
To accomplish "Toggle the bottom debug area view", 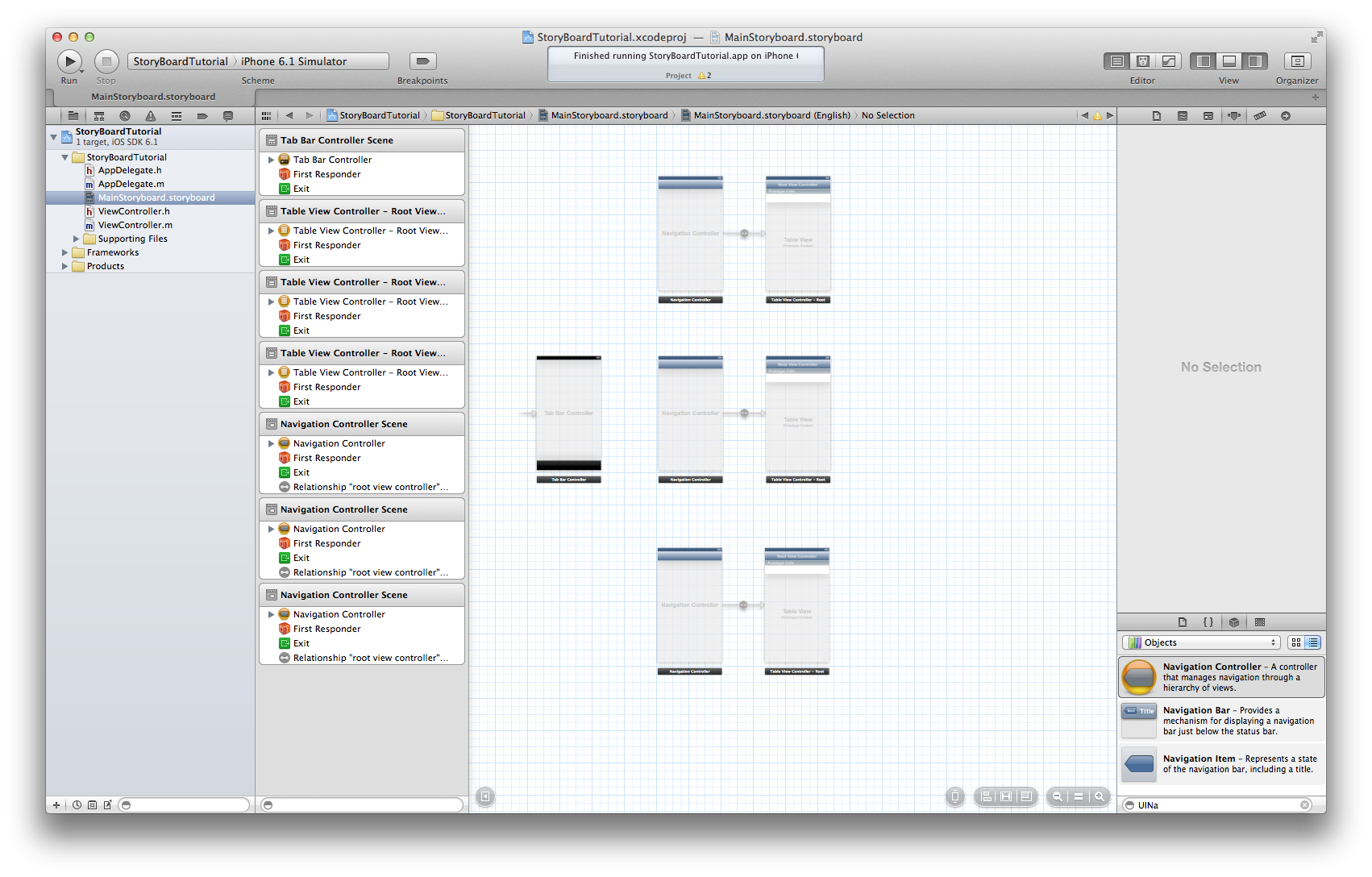I will click(x=1229, y=61).
